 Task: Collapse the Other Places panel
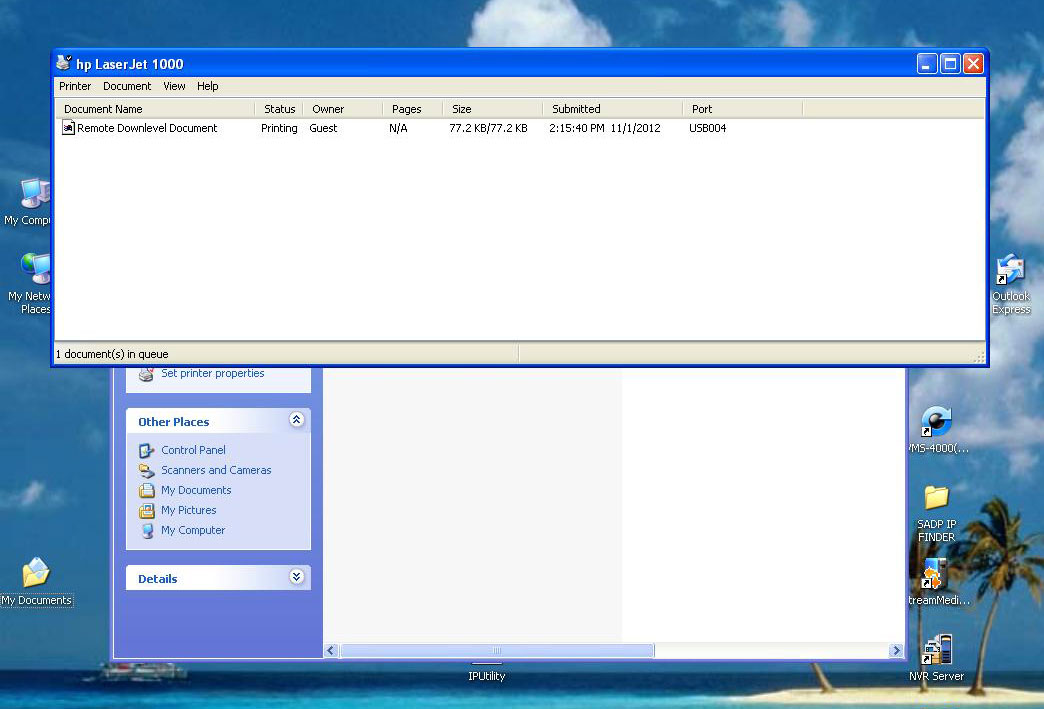tap(296, 421)
